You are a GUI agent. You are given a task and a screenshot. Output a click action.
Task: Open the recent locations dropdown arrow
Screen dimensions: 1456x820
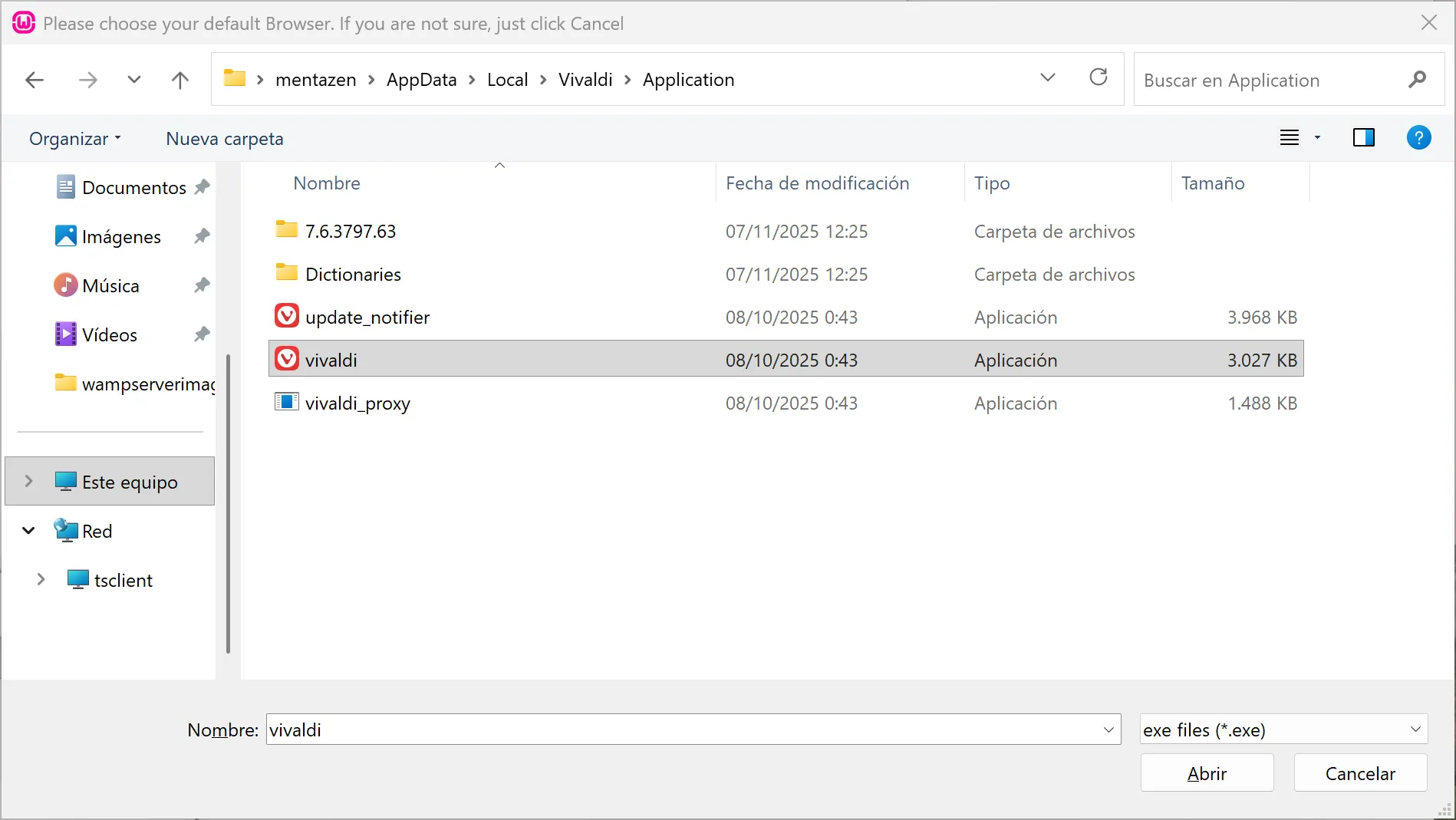click(x=133, y=80)
